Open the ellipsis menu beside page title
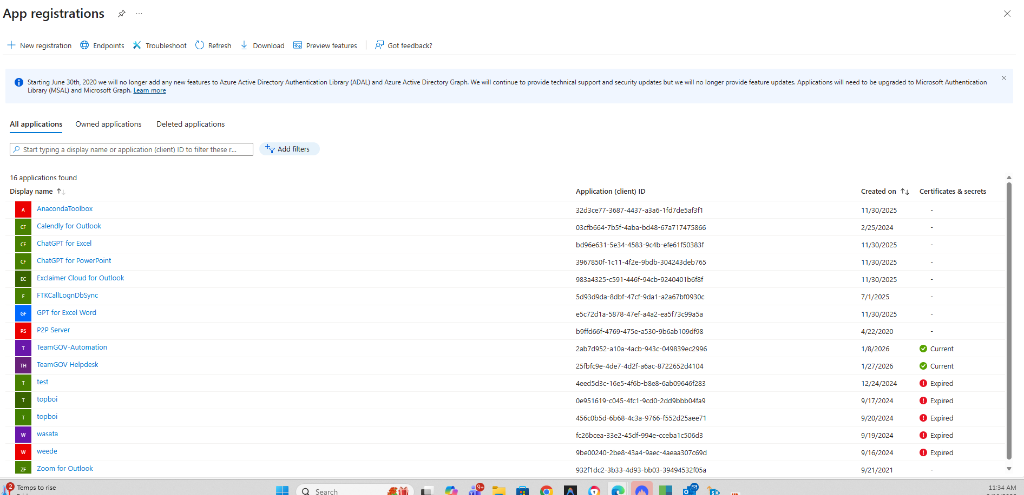 point(138,14)
